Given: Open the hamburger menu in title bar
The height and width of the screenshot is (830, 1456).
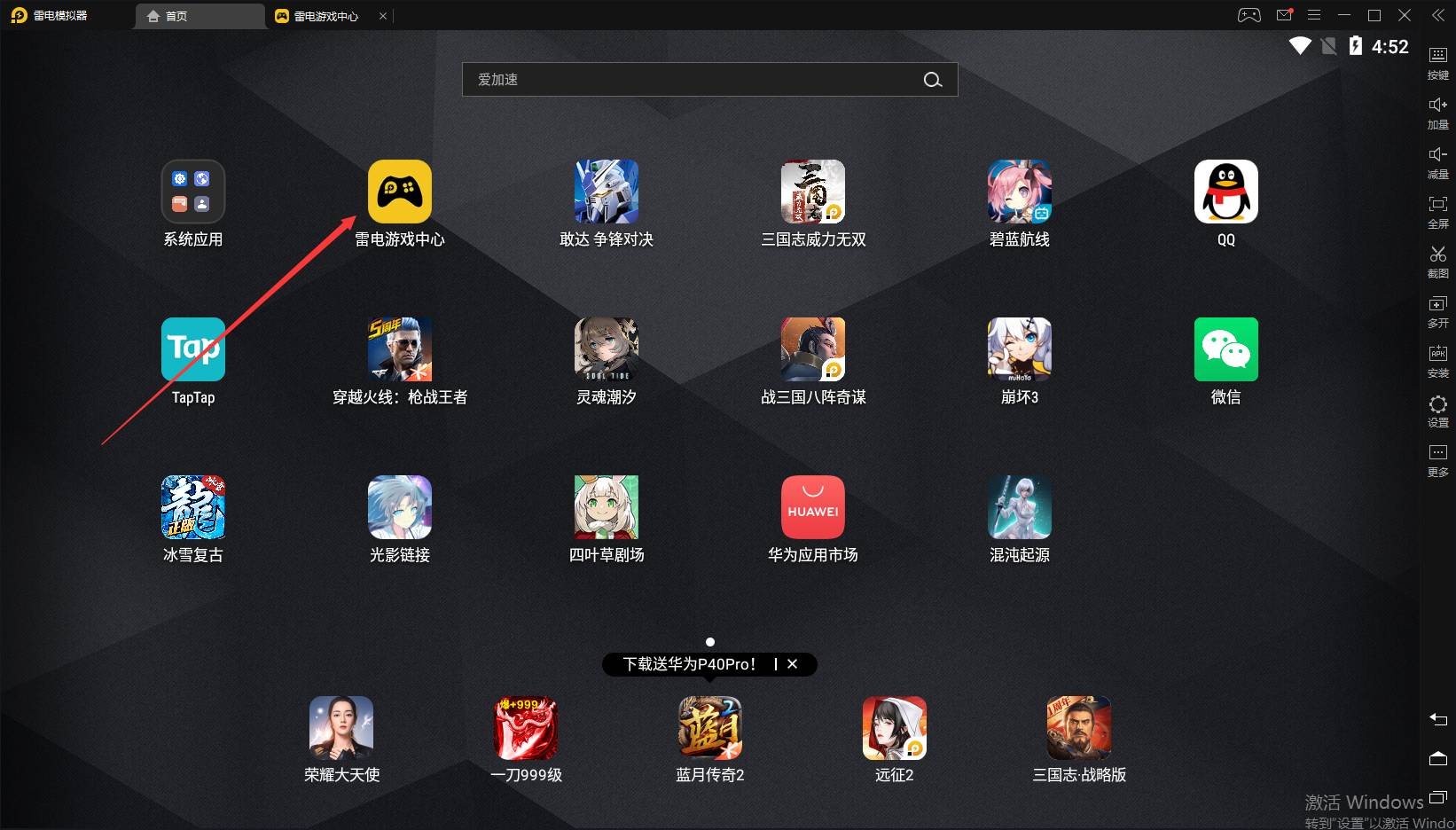Looking at the screenshot, I should [x=1314, y=15].
